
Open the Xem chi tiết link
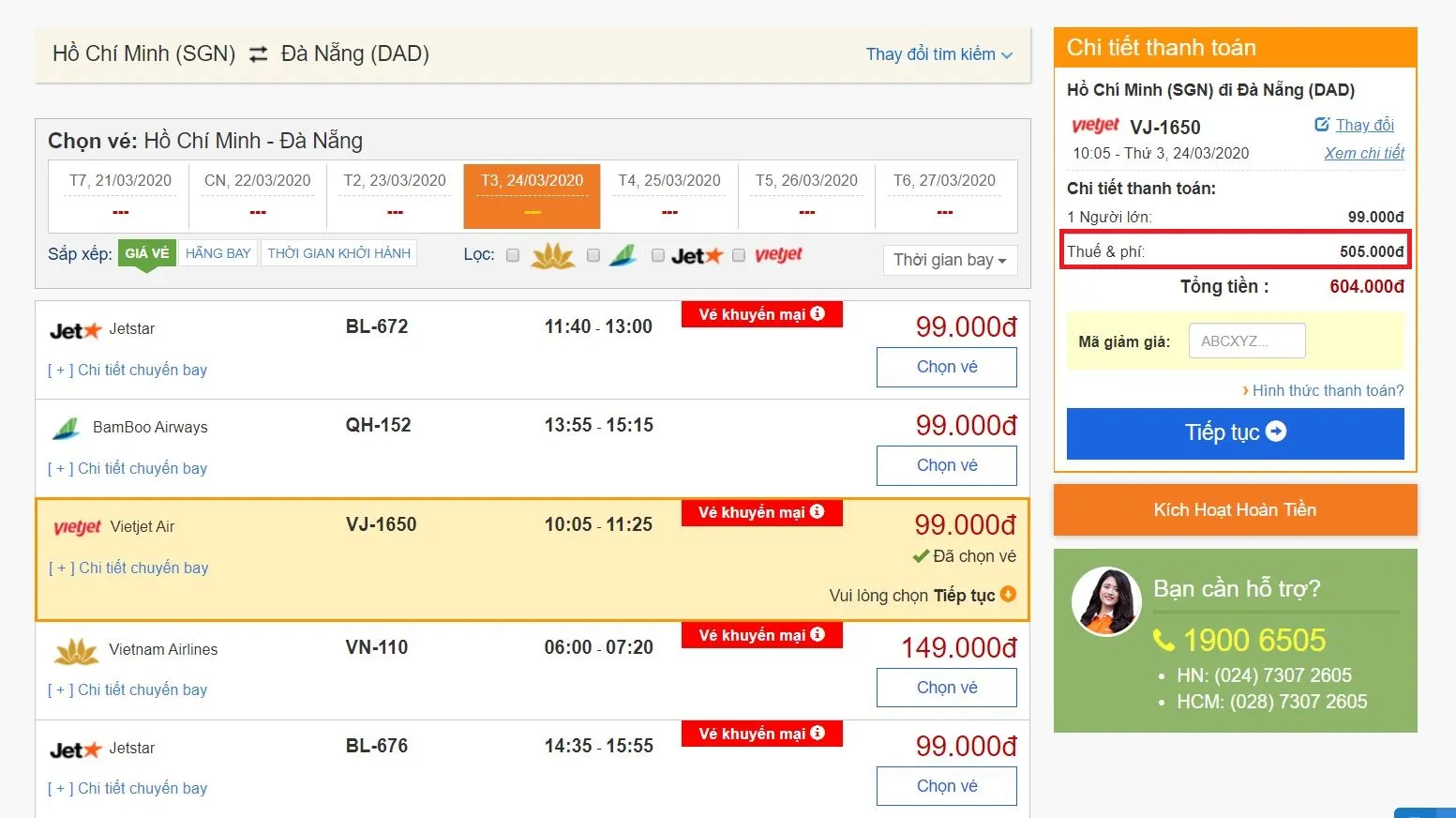[x=1364, y=153]
